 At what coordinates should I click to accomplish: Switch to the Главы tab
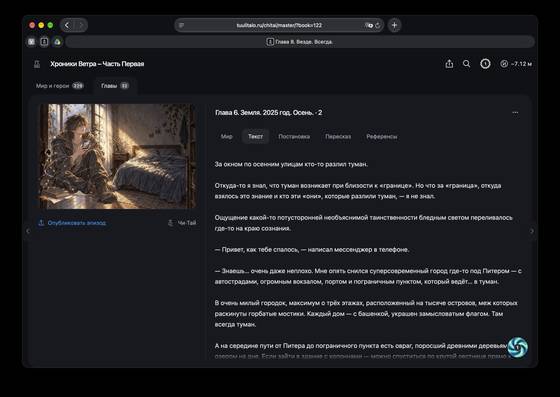(x=114, y=86)
